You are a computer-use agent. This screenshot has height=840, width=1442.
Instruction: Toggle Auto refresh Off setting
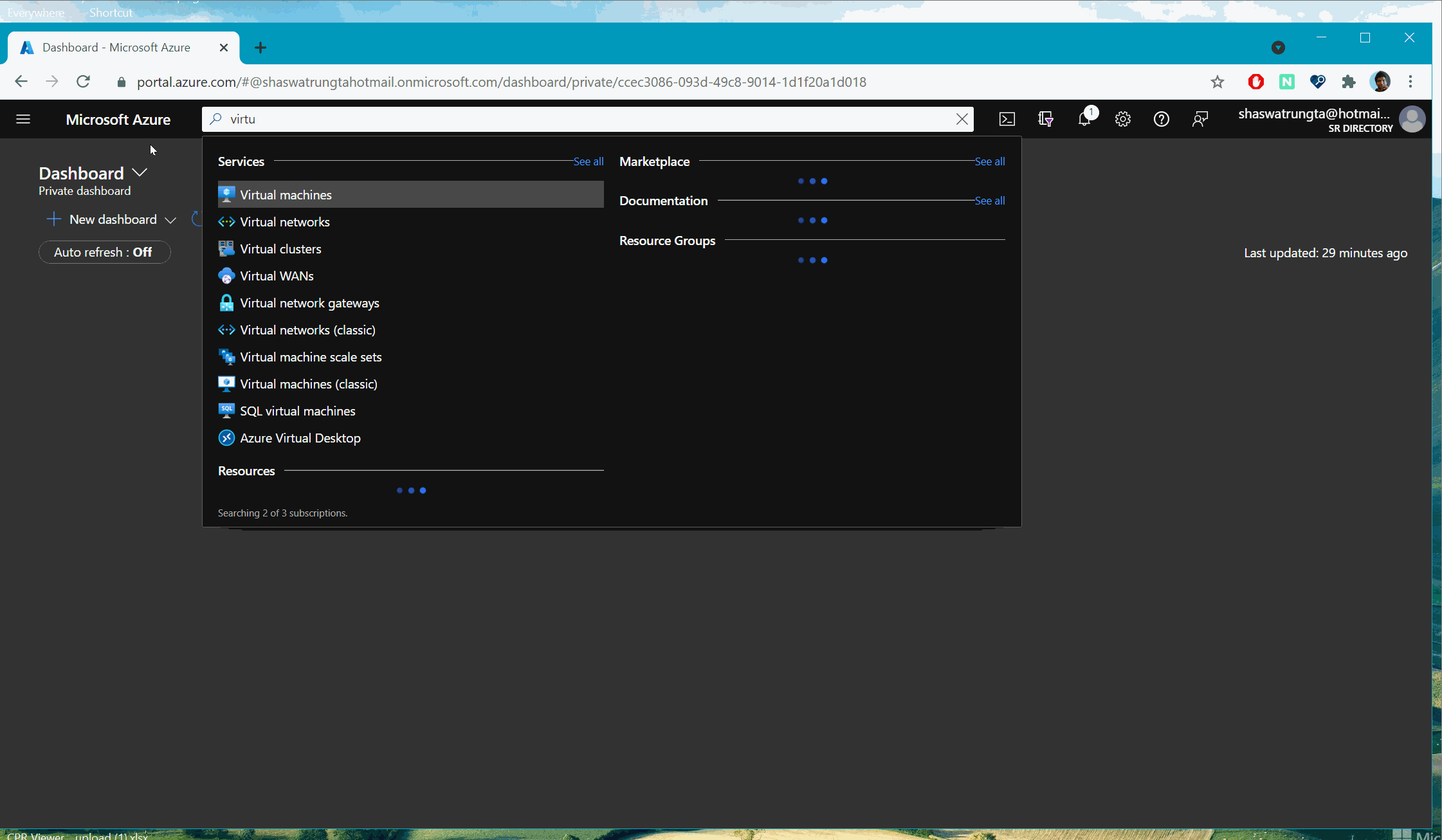click(x=104, y=252)
